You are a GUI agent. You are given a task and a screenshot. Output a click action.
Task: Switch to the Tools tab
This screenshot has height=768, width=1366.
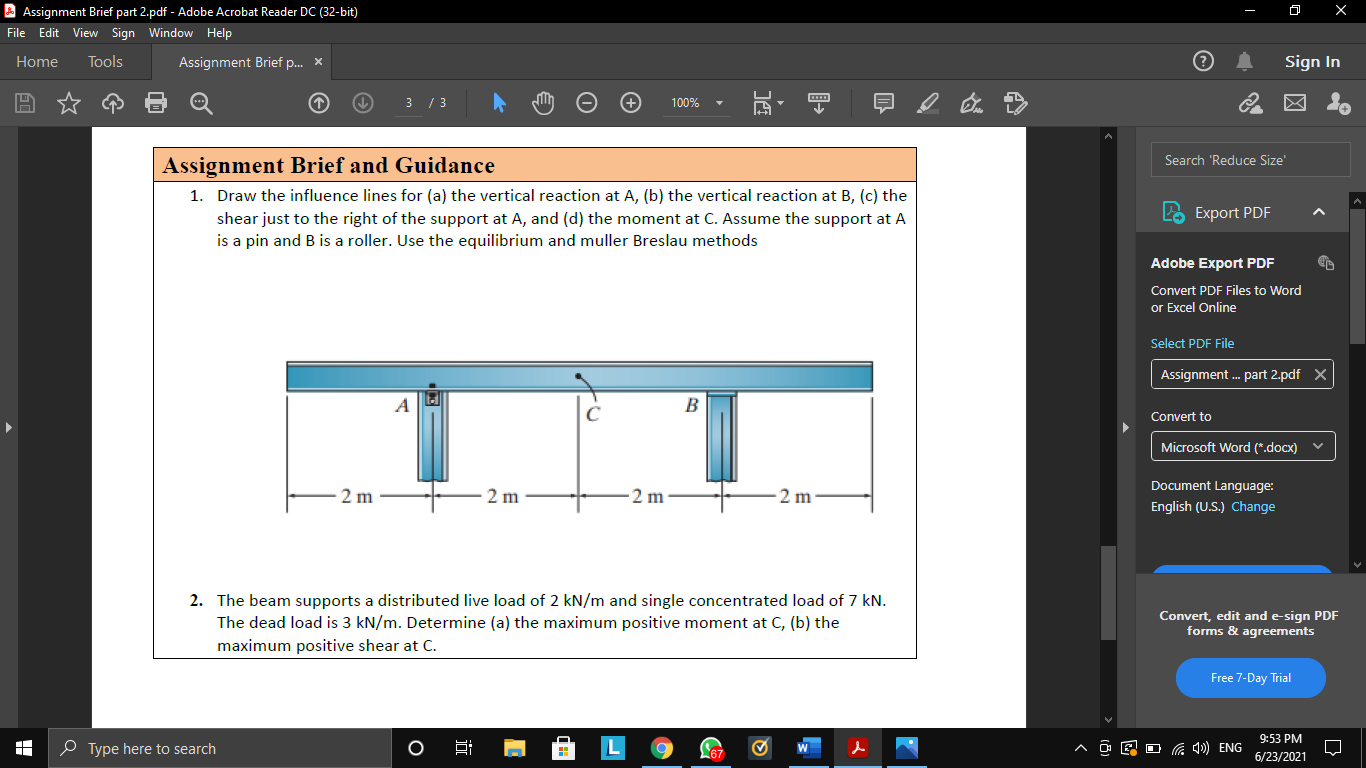point(105,61)
